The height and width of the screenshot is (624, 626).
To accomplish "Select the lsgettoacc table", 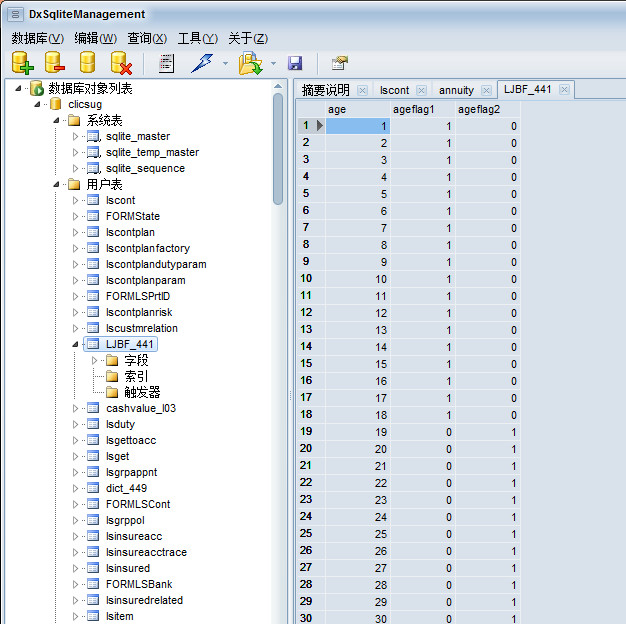I will pos(131,440).
